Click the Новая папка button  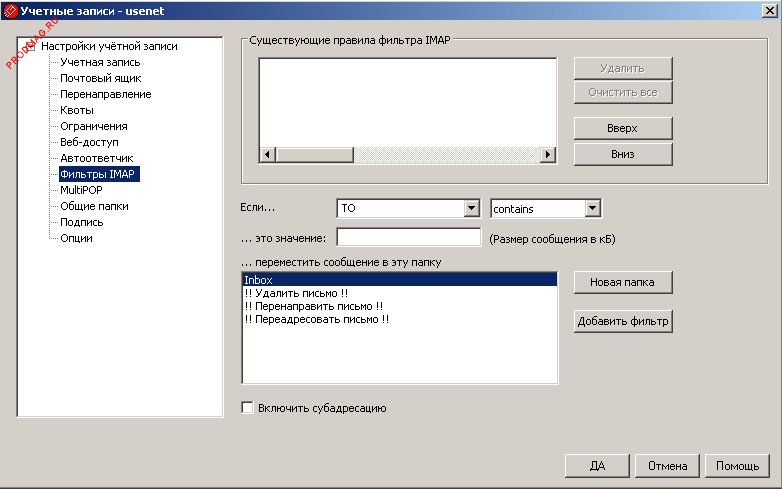tap(622, 282)
